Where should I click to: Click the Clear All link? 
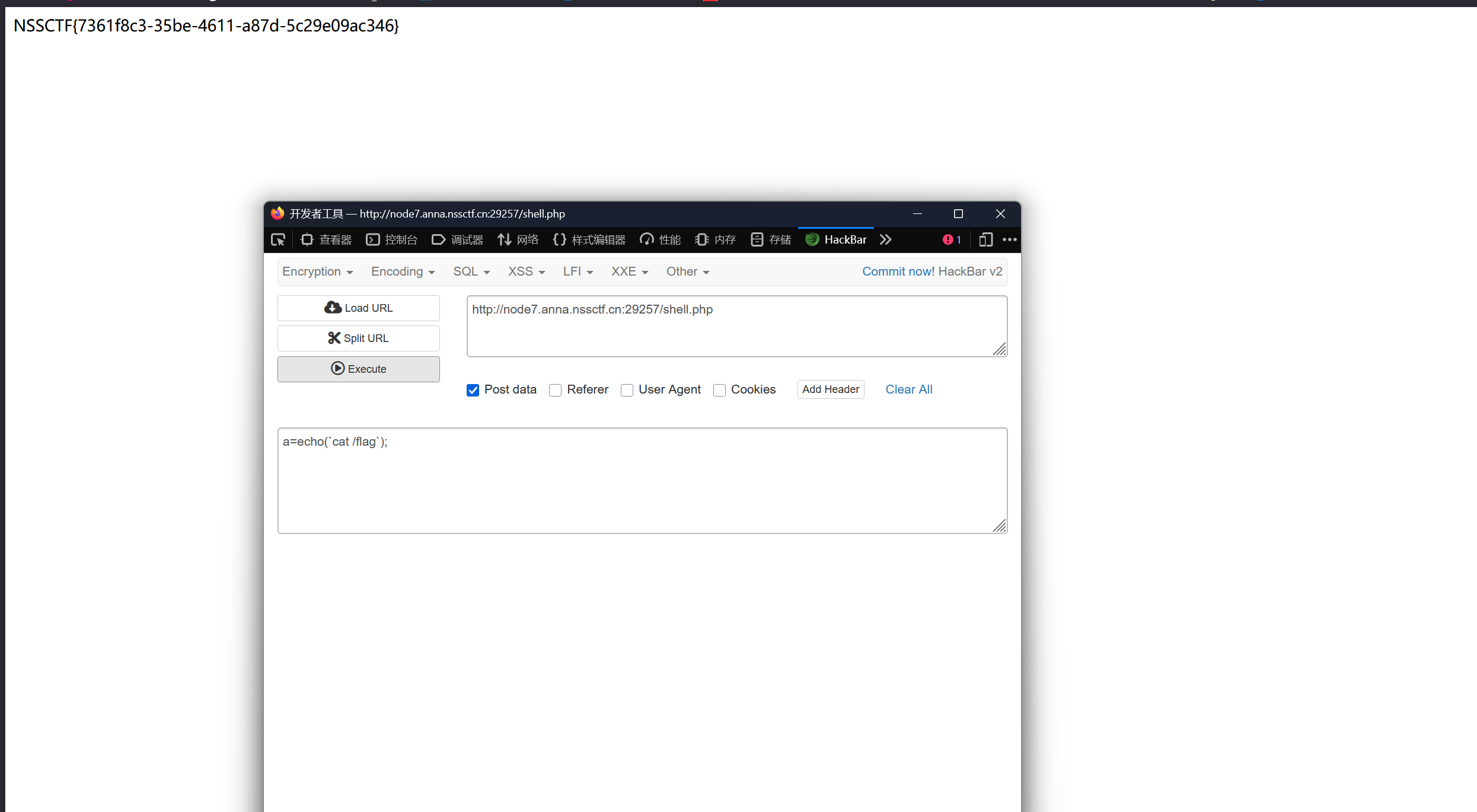click(909, 389)
